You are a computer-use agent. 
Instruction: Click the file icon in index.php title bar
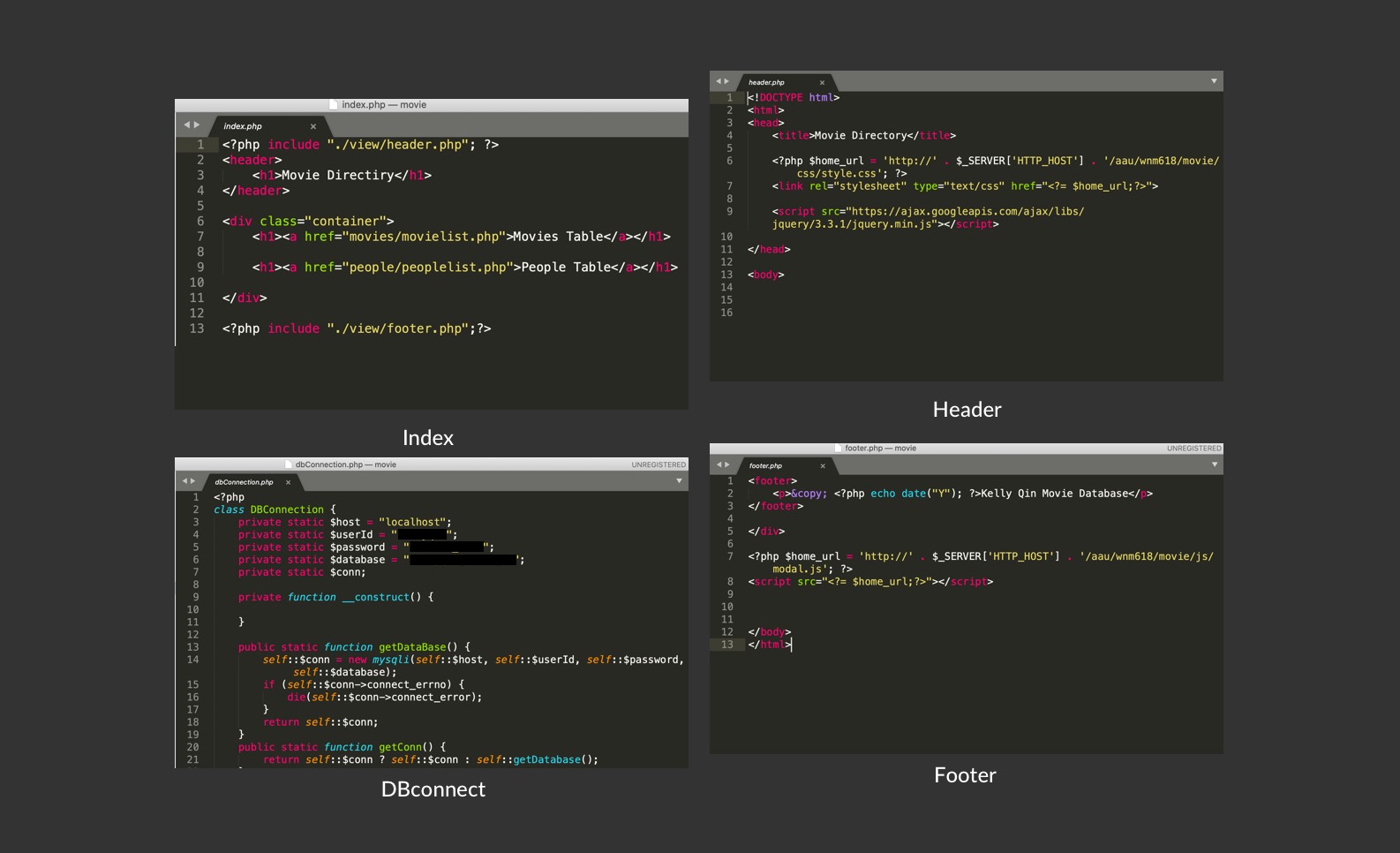(334, 104)
